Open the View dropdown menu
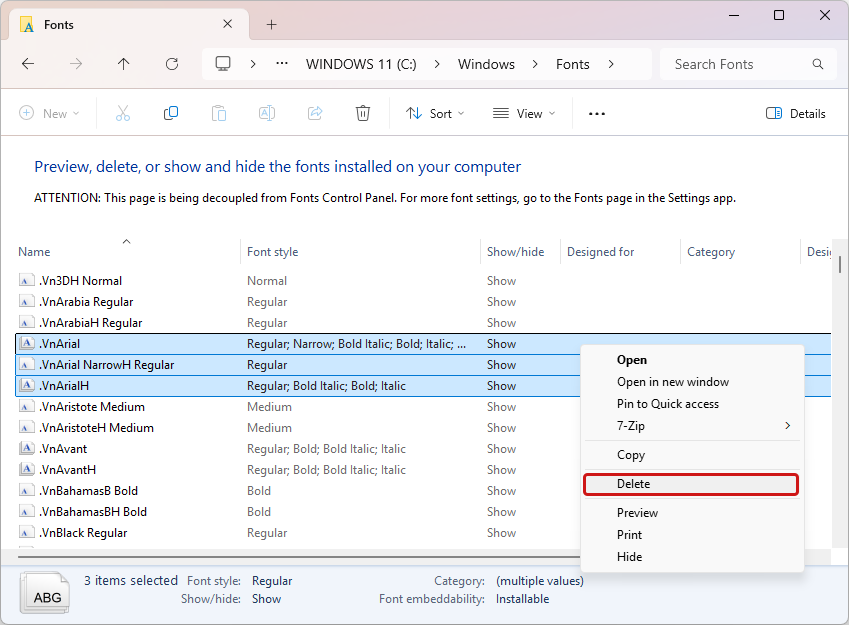This screenshot has width=849, height=625. [x=524, y=114]
